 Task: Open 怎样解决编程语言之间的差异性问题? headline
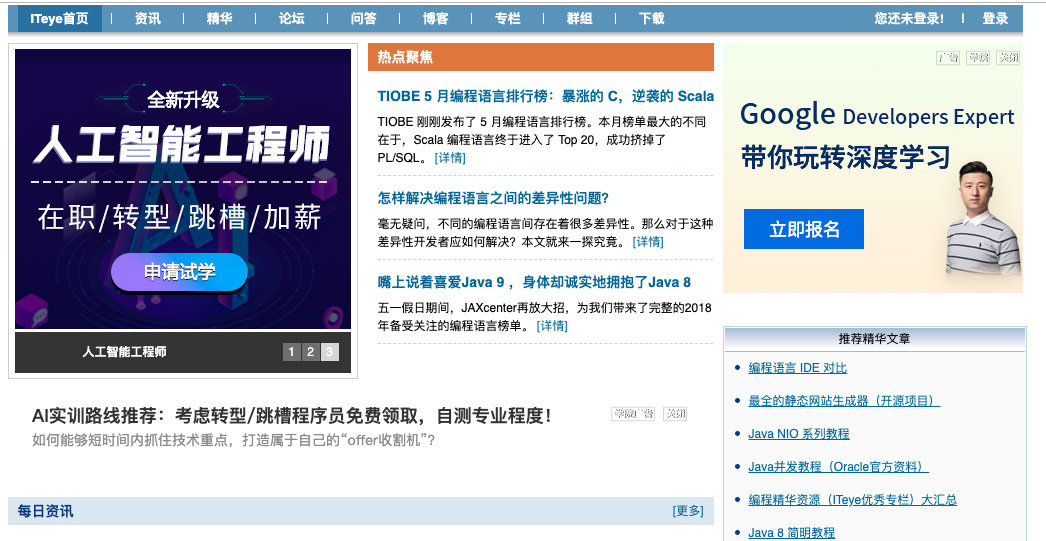tap(494, 198)
